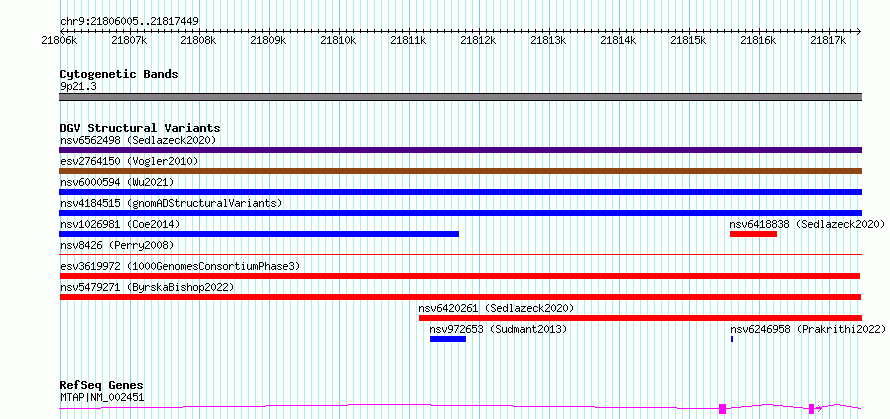Image resolution: width=890 pixels, height=419 pixels.
Task: Click the 21817k ruler tick label
Action: 829,40
